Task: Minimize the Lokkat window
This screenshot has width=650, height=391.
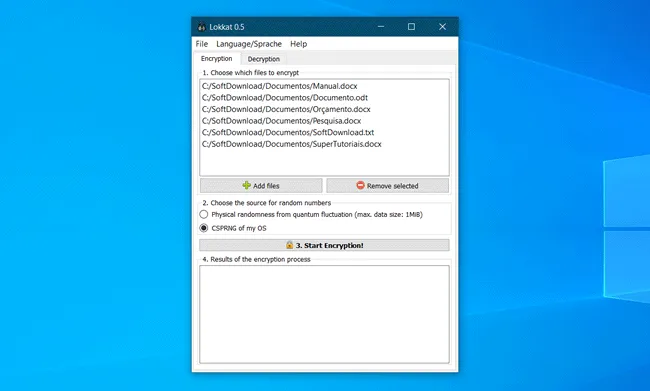Action: 381,27
